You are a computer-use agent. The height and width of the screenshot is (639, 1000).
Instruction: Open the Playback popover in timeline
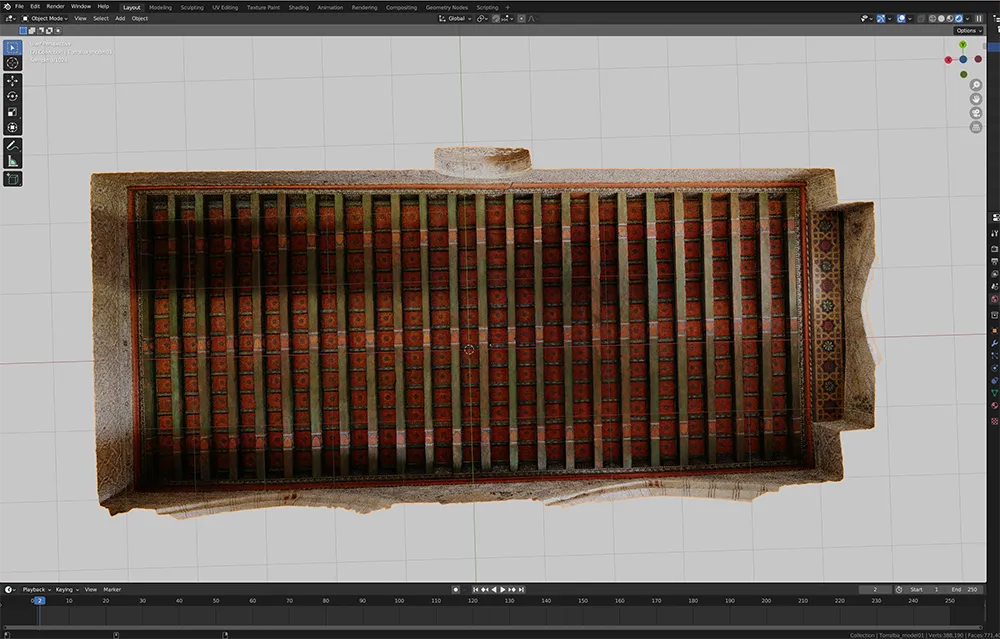pos(35,589)
